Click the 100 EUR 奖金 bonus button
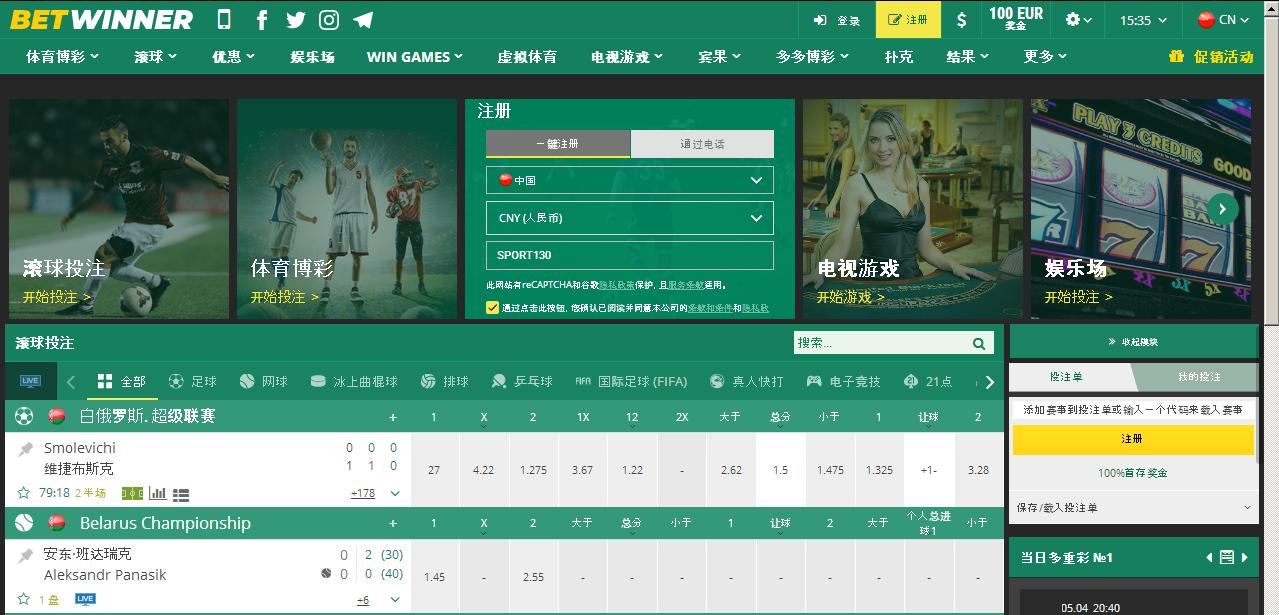Image resolution: width=1279 pixels, height=615 pixels. [x=1015, y=19]
